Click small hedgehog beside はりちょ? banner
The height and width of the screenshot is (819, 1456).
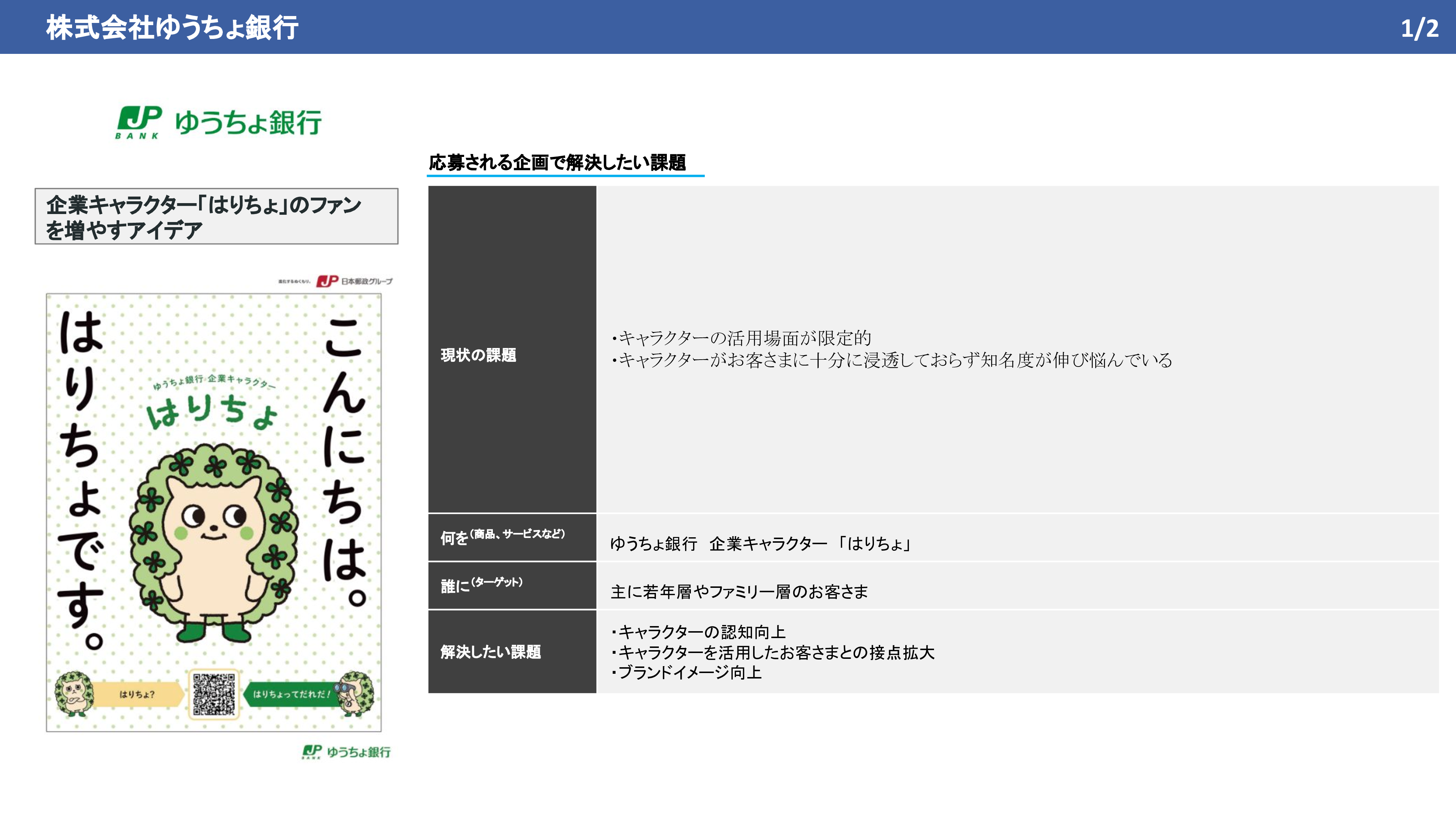pos(75,693)
